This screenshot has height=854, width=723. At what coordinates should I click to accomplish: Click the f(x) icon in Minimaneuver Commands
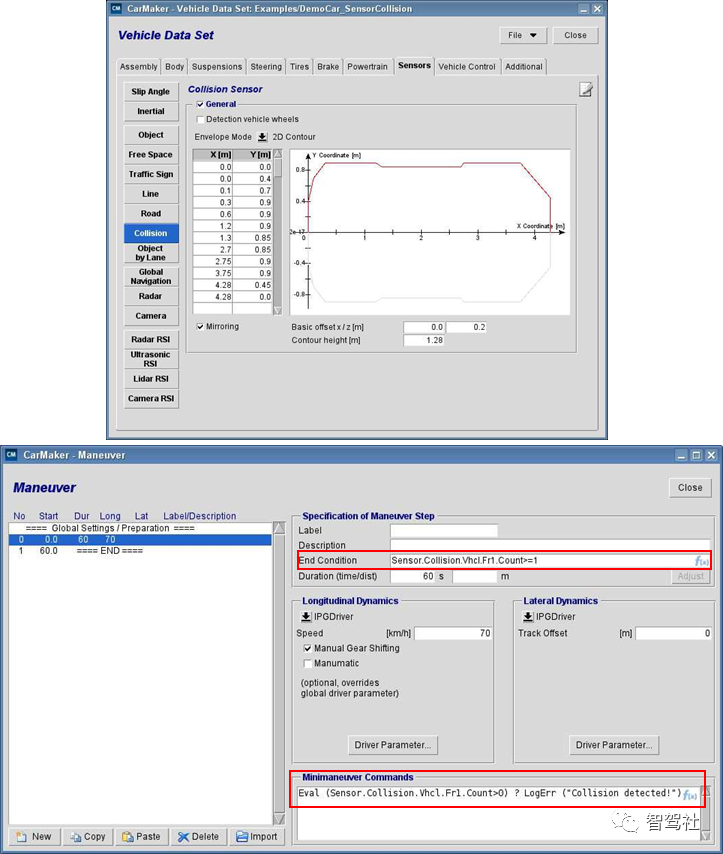pos(690,795)
